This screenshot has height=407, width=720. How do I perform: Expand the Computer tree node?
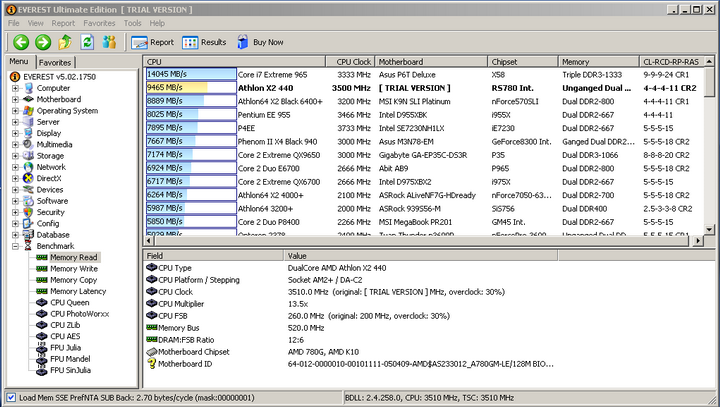pyautogui.click(x=15, y=88)
